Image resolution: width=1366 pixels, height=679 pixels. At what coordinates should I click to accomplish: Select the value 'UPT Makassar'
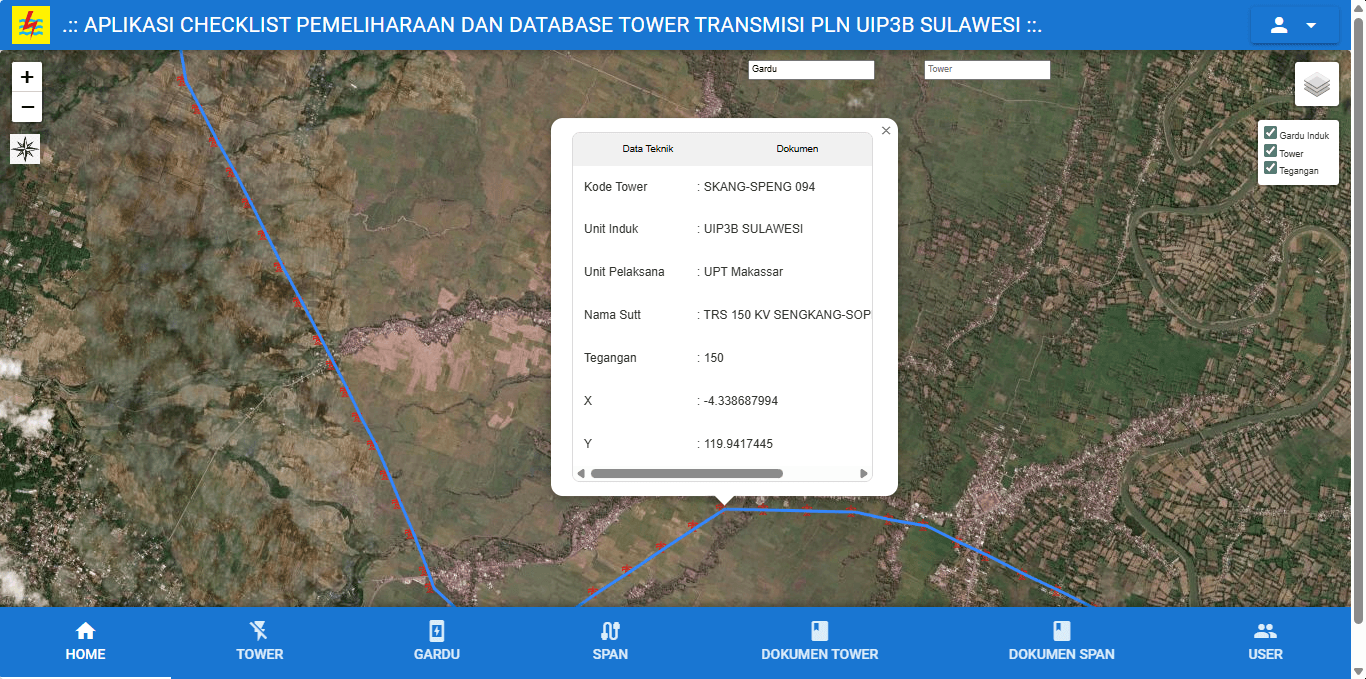pyautogui.click(x=743, y=272)
